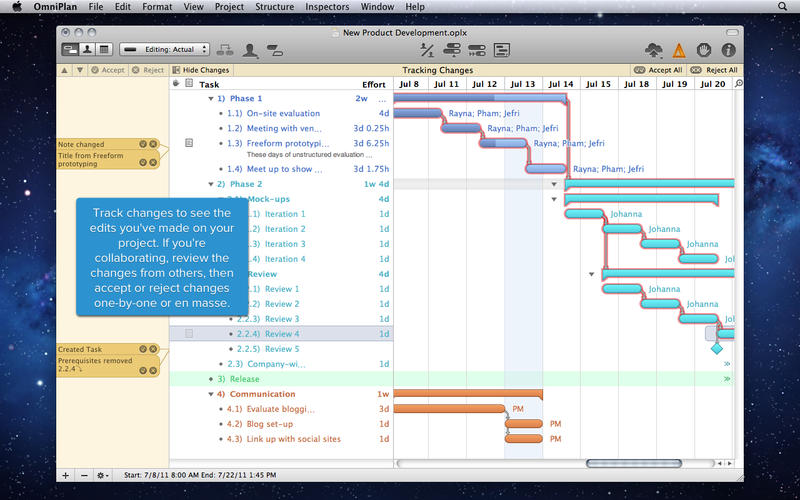Collapse the Phase 1 task group

point(211,99)
